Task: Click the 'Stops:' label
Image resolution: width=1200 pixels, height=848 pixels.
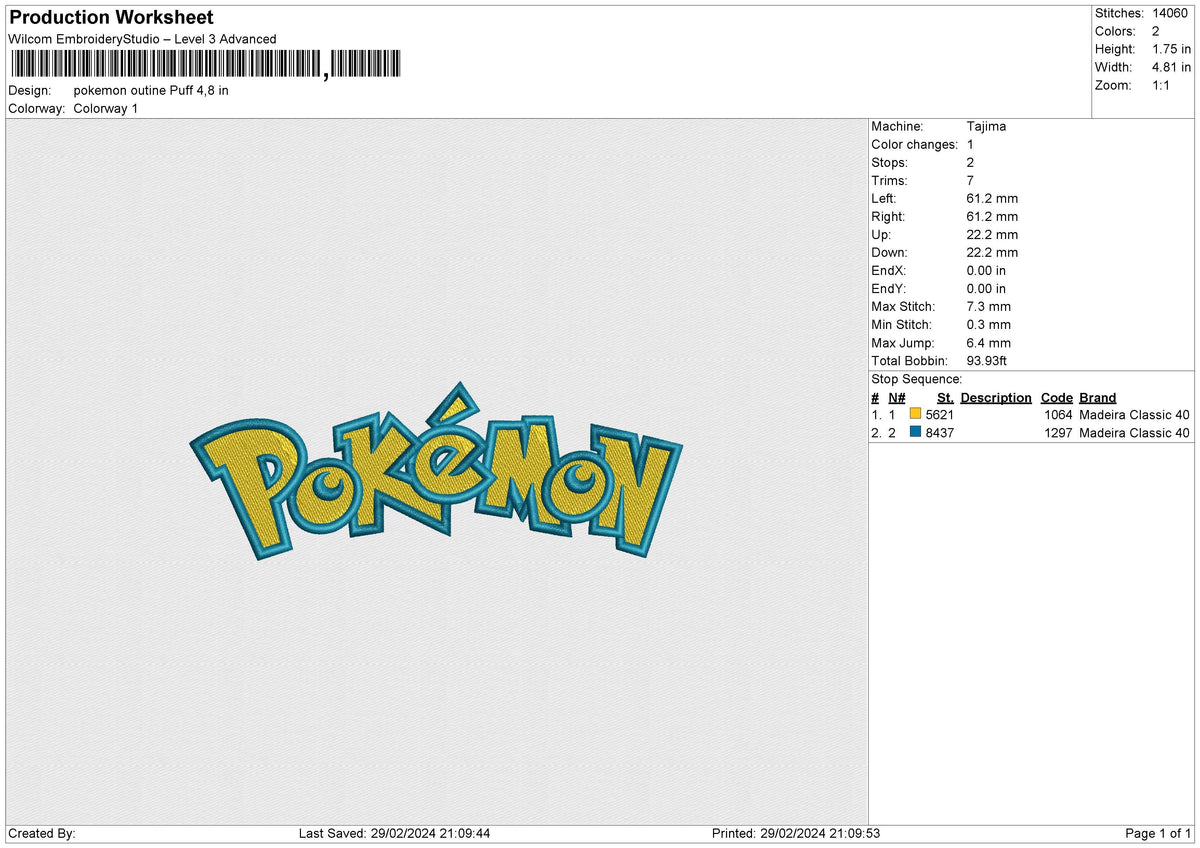Action: tap(890, 162)
